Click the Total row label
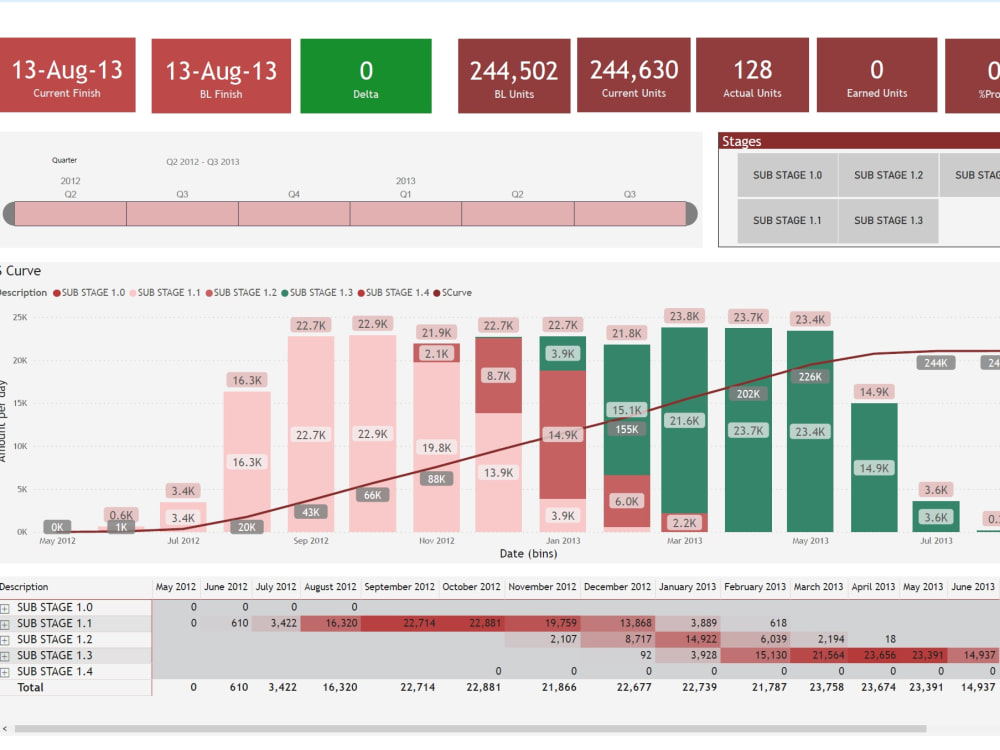Viewport: 1000px width, 750px height. click(x=30, y=688)
